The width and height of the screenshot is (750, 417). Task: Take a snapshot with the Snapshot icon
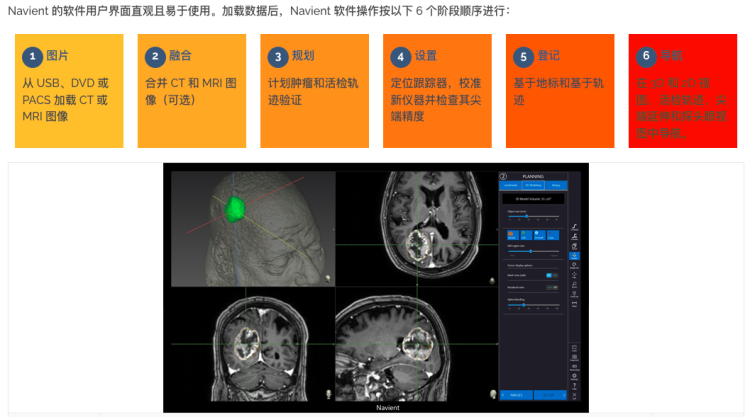pos(574,357)
